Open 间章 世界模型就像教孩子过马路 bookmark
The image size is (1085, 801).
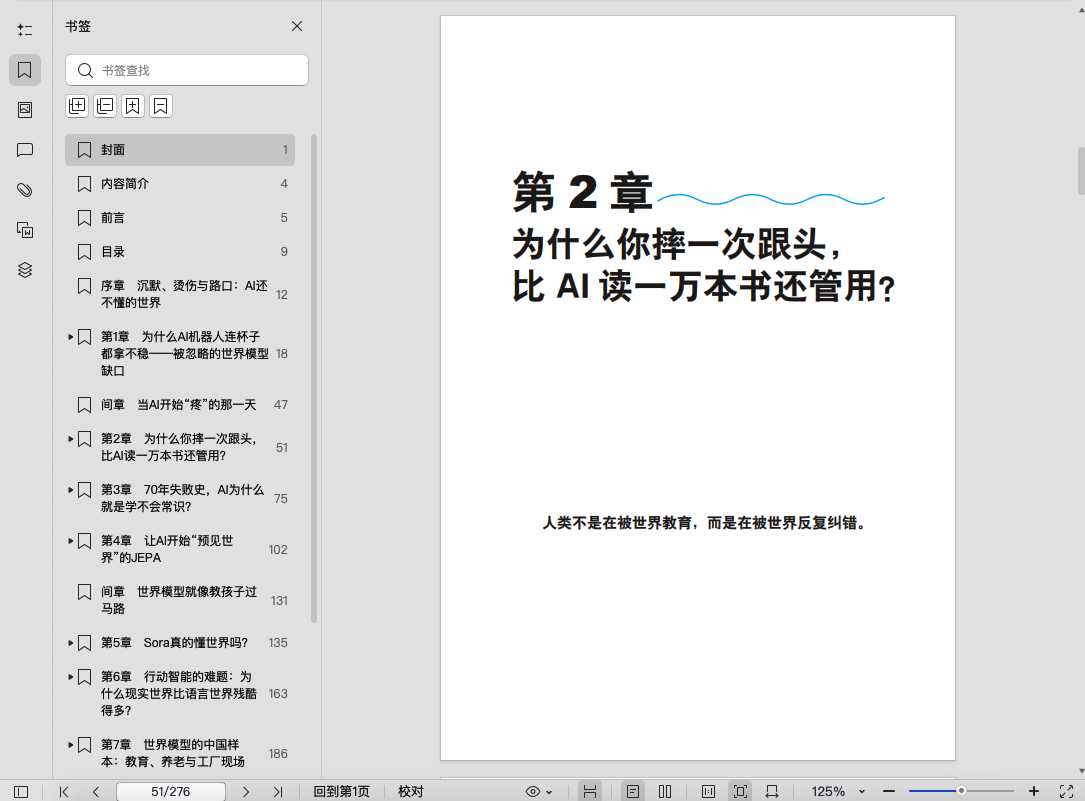180,600
